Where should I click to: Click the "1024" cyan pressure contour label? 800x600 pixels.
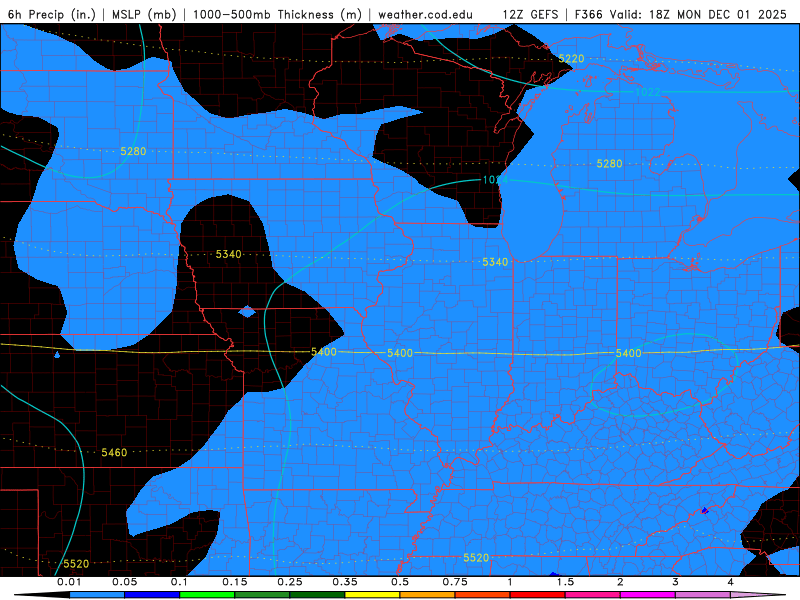495,180
